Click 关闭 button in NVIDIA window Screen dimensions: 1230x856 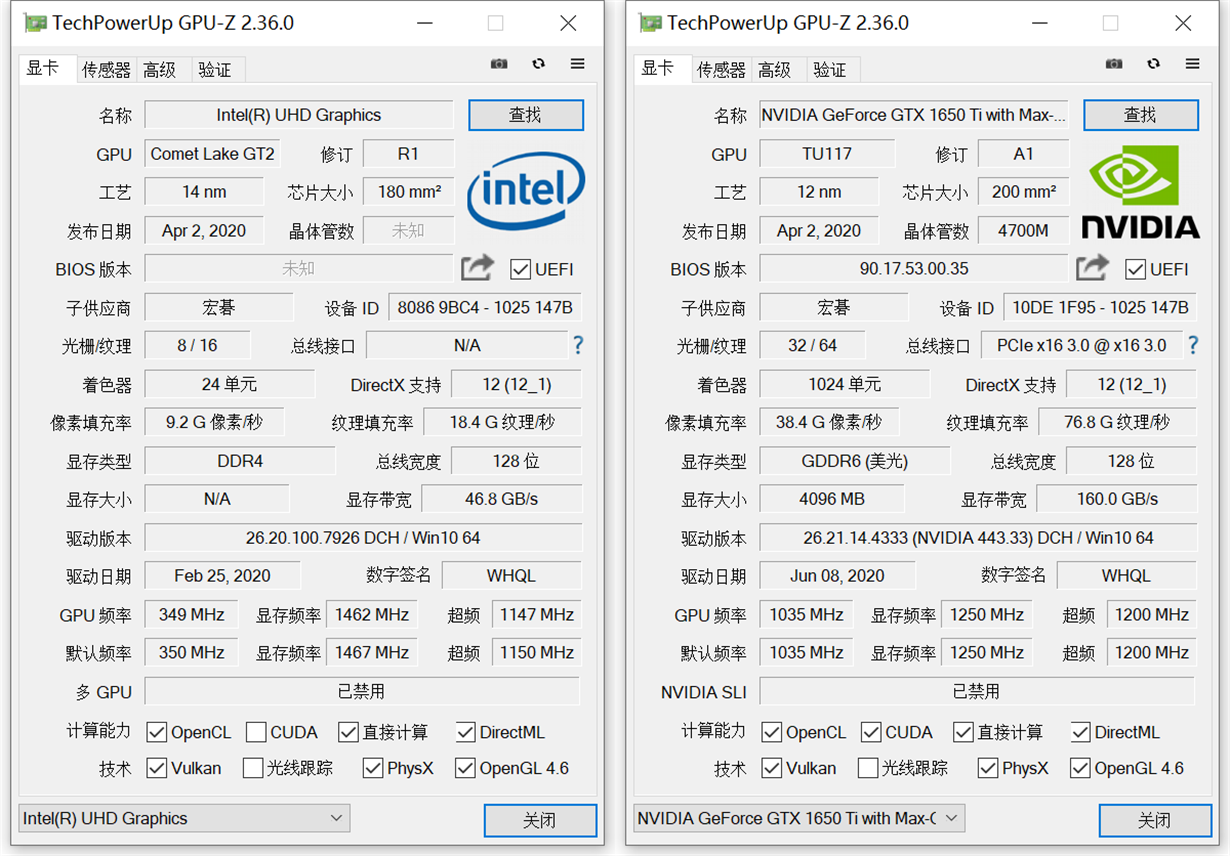click(1155, 820)
